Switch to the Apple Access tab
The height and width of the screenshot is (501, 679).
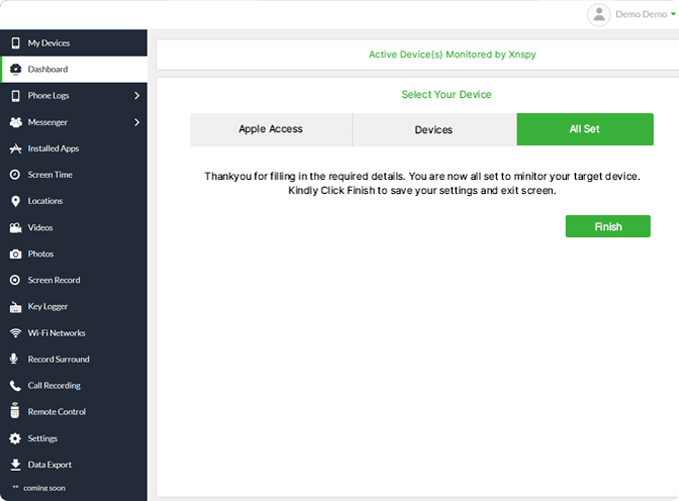270,130
